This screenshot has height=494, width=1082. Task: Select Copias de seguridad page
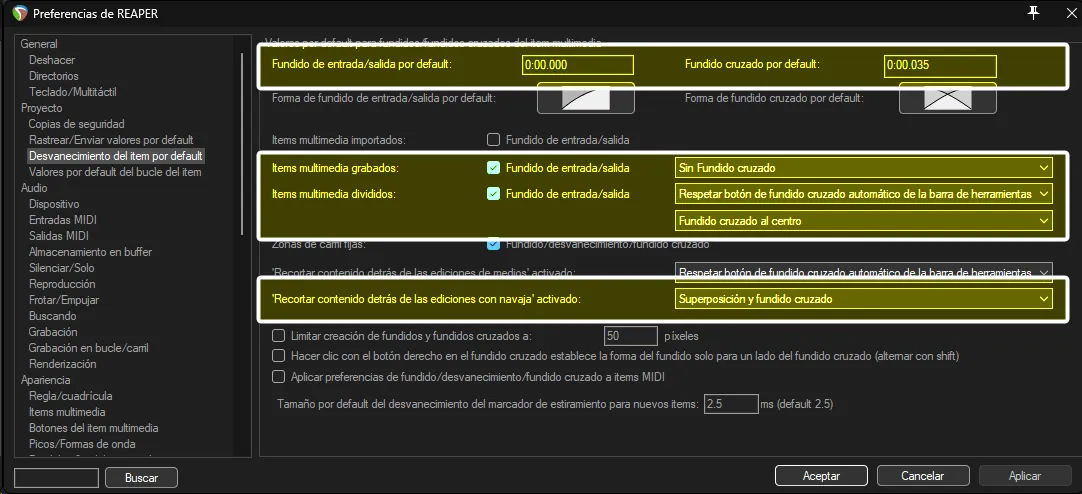click(x=77, y=124)
